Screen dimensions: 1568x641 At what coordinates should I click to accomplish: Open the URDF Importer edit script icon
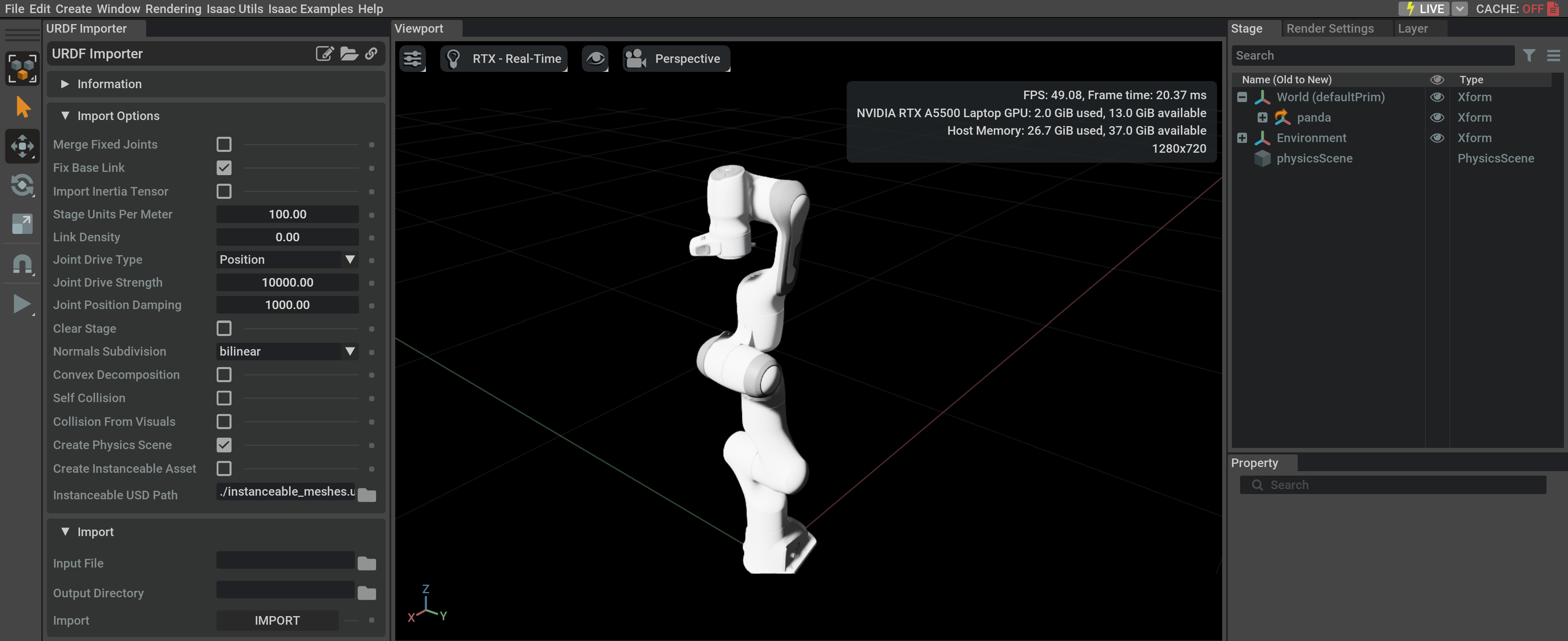point(325,53)
